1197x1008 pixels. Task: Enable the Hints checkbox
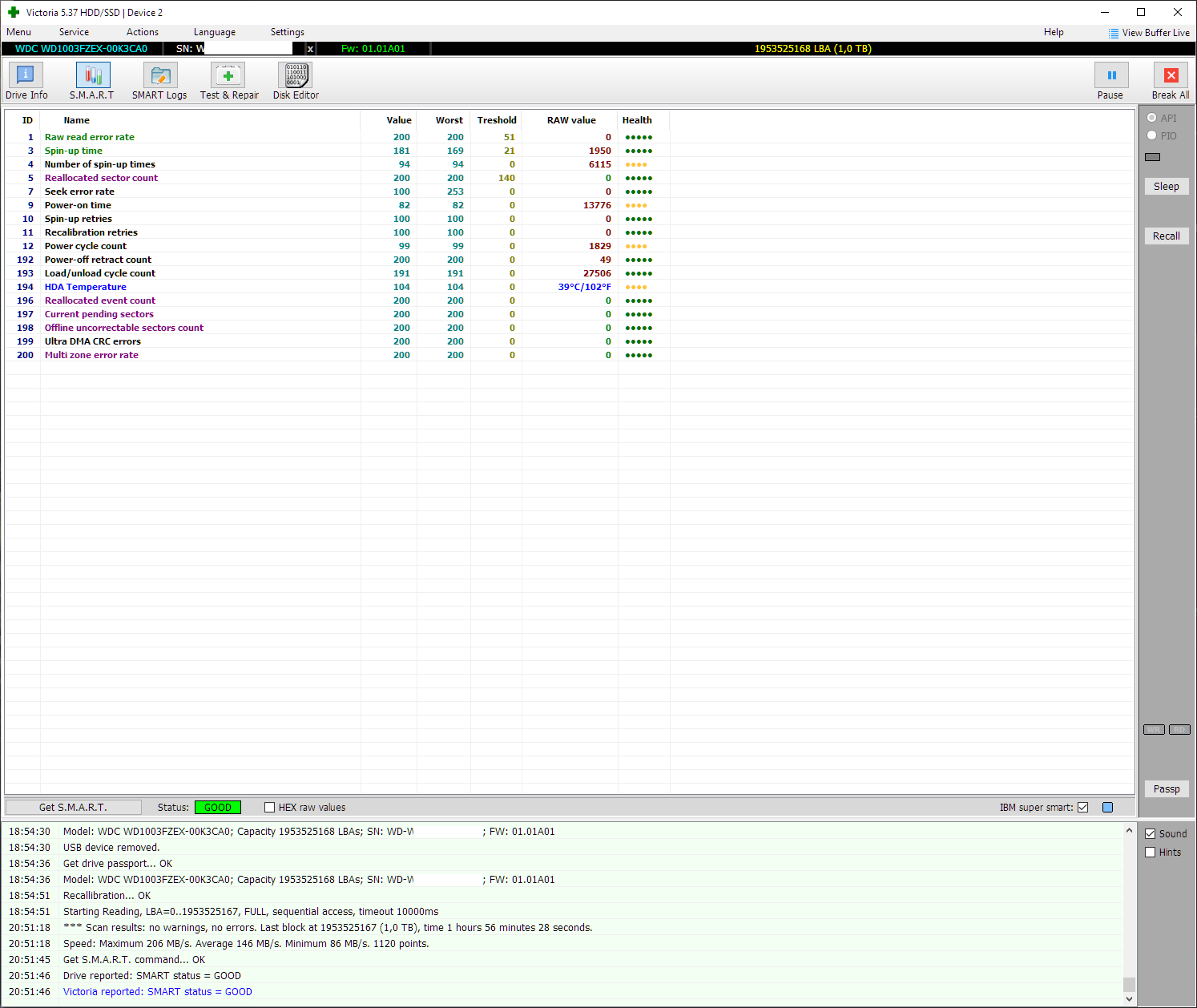pos(1151,853)
